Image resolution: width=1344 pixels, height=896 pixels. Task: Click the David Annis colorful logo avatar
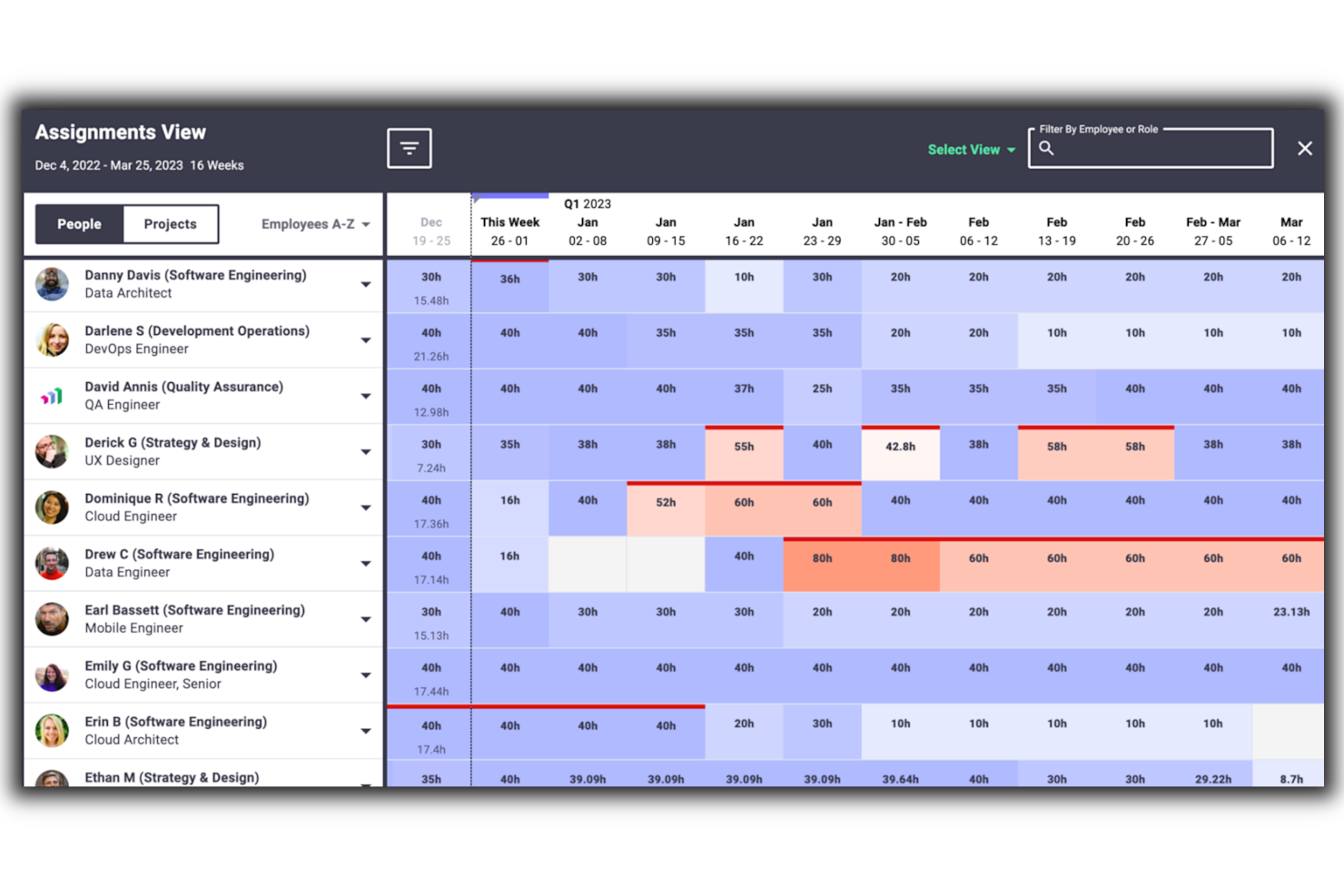(x=52, y=396)
